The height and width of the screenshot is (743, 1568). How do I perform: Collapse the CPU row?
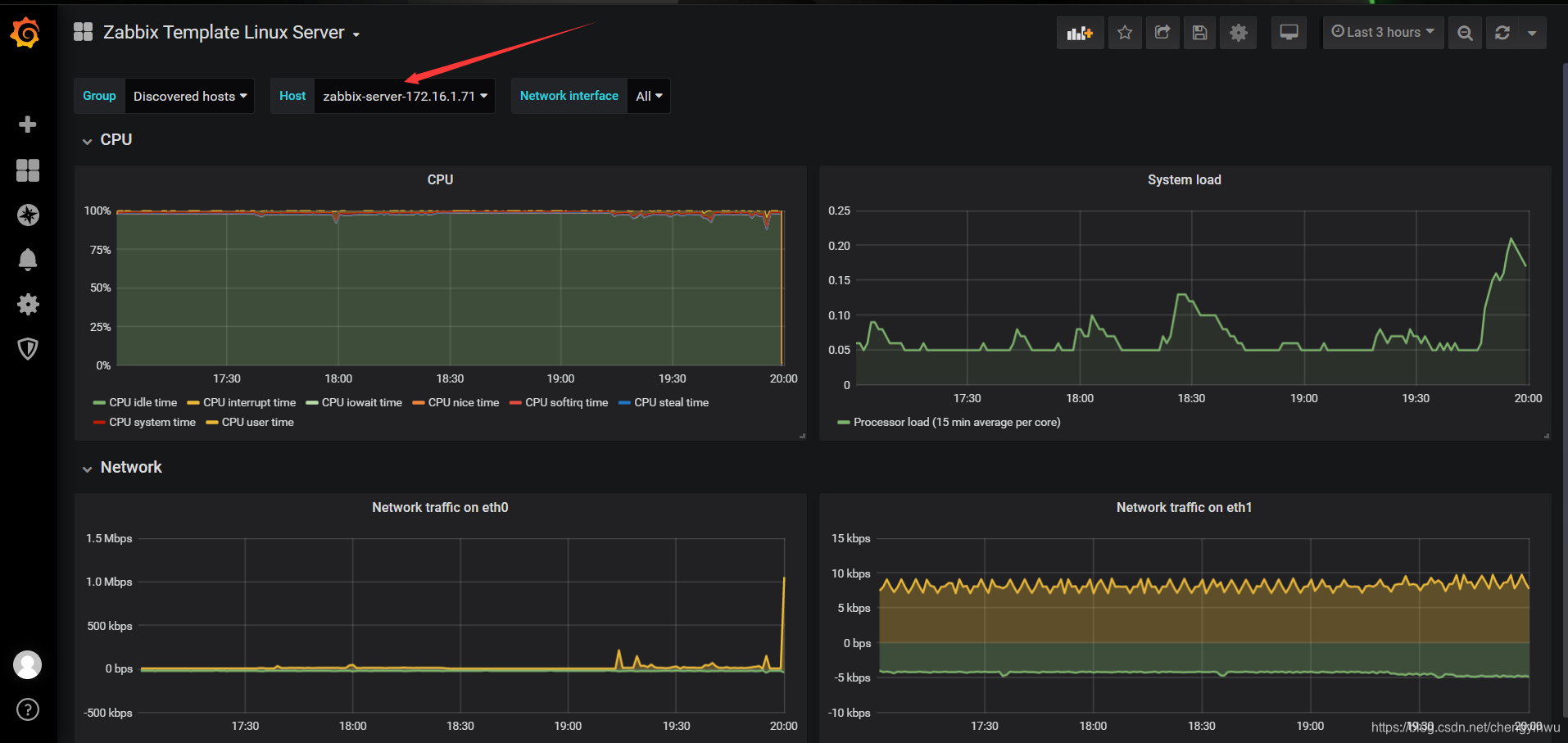point(107,140)
